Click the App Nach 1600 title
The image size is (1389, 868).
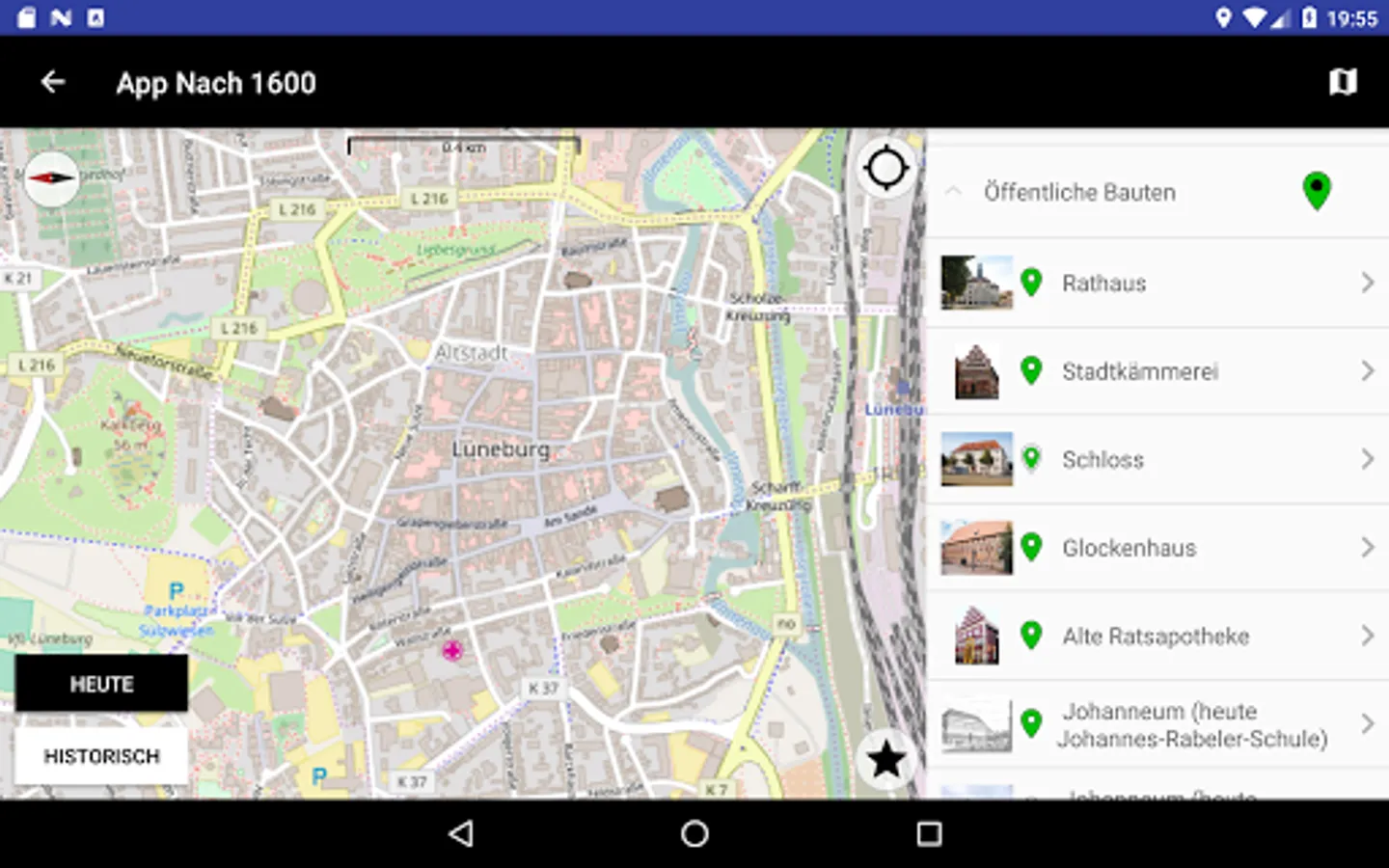click(216, 83)
